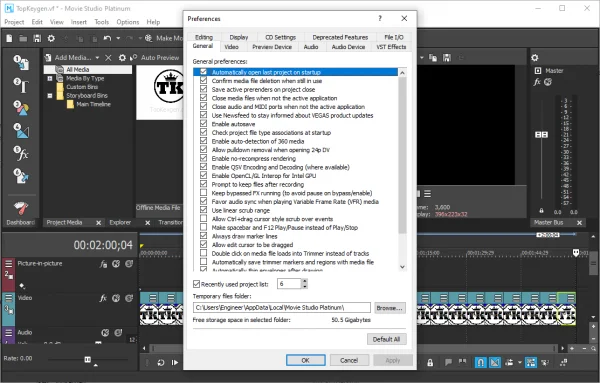The height and width of the screenshot is (383, 600).
Task: Select the step 5 fx dashboard icon
Action: coord(22,153)
